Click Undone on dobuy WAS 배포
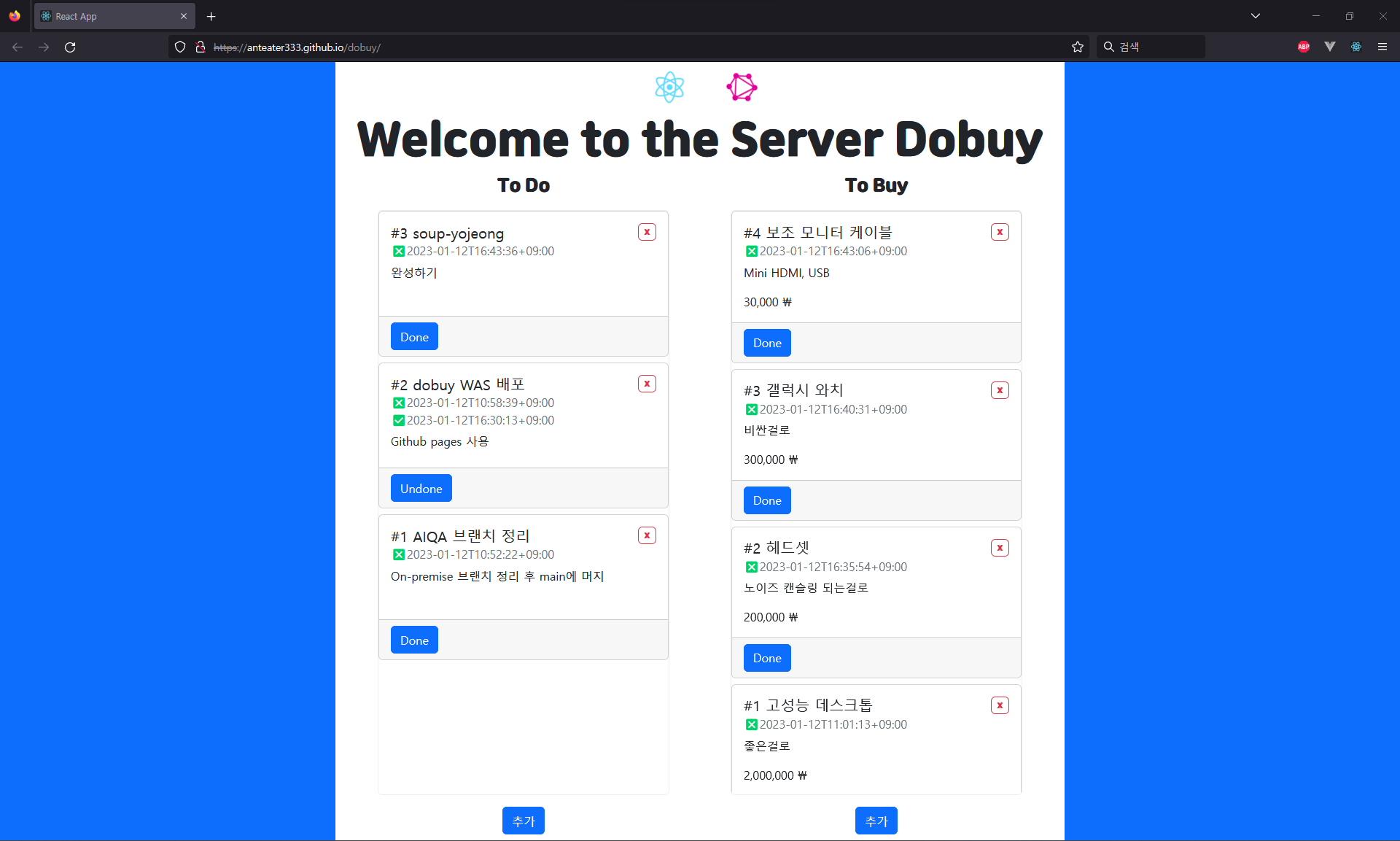The height and width of the screenshot is (841, 1400). pyautogui.click(x=421, y=489)
